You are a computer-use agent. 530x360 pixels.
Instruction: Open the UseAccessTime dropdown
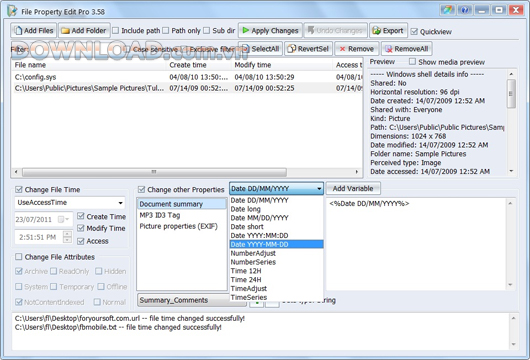click(70, 203)
